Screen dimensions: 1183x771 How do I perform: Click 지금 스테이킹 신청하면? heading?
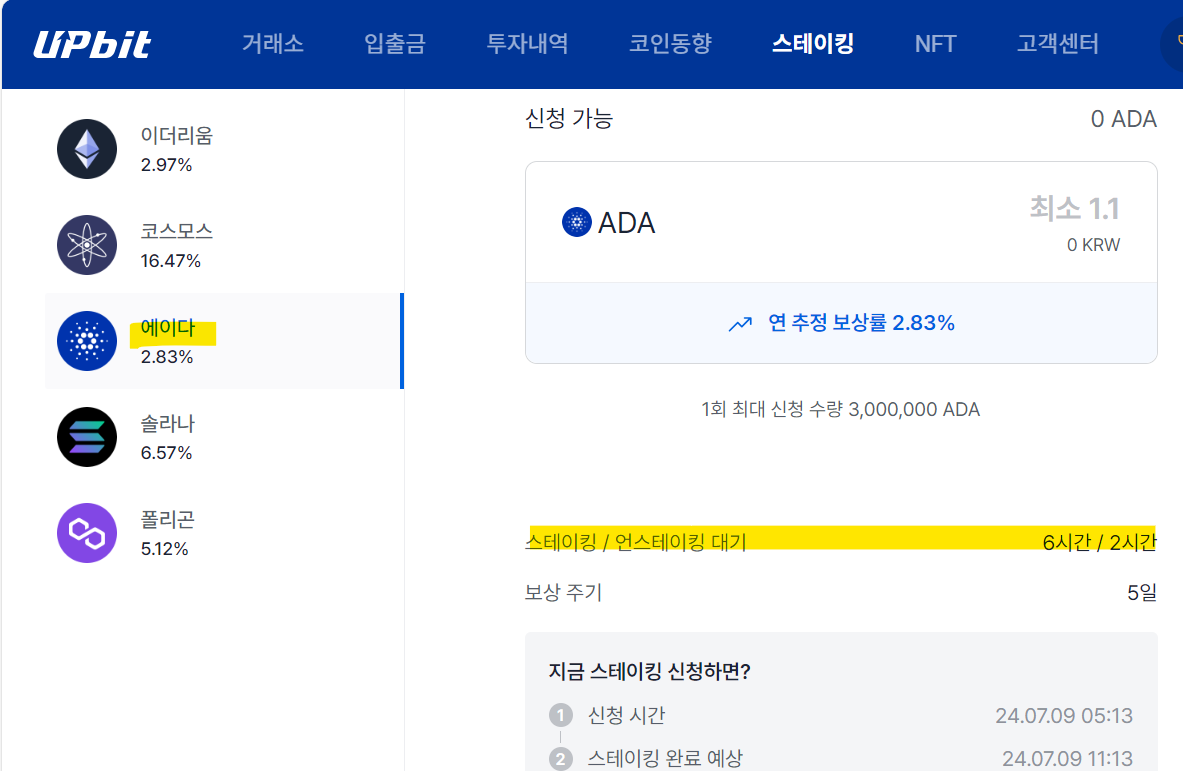[x=649, y=671]
